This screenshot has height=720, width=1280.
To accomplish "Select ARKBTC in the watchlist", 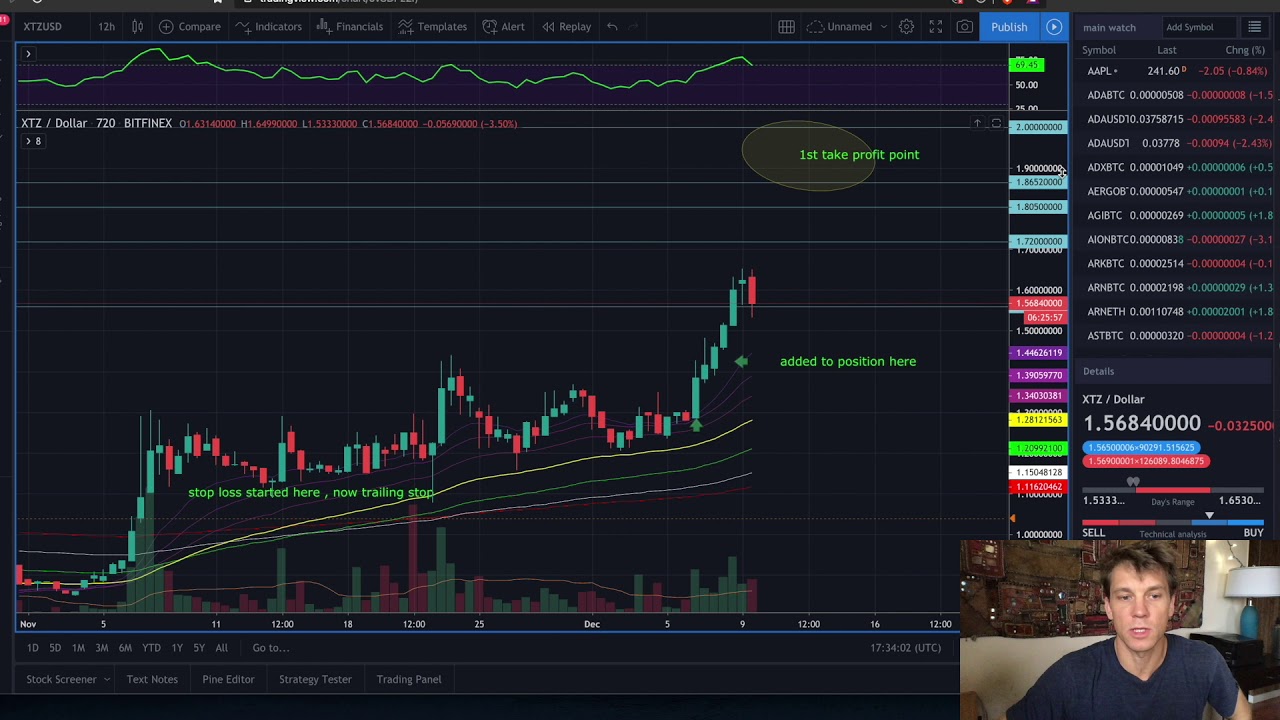I will click(1176, 263).
